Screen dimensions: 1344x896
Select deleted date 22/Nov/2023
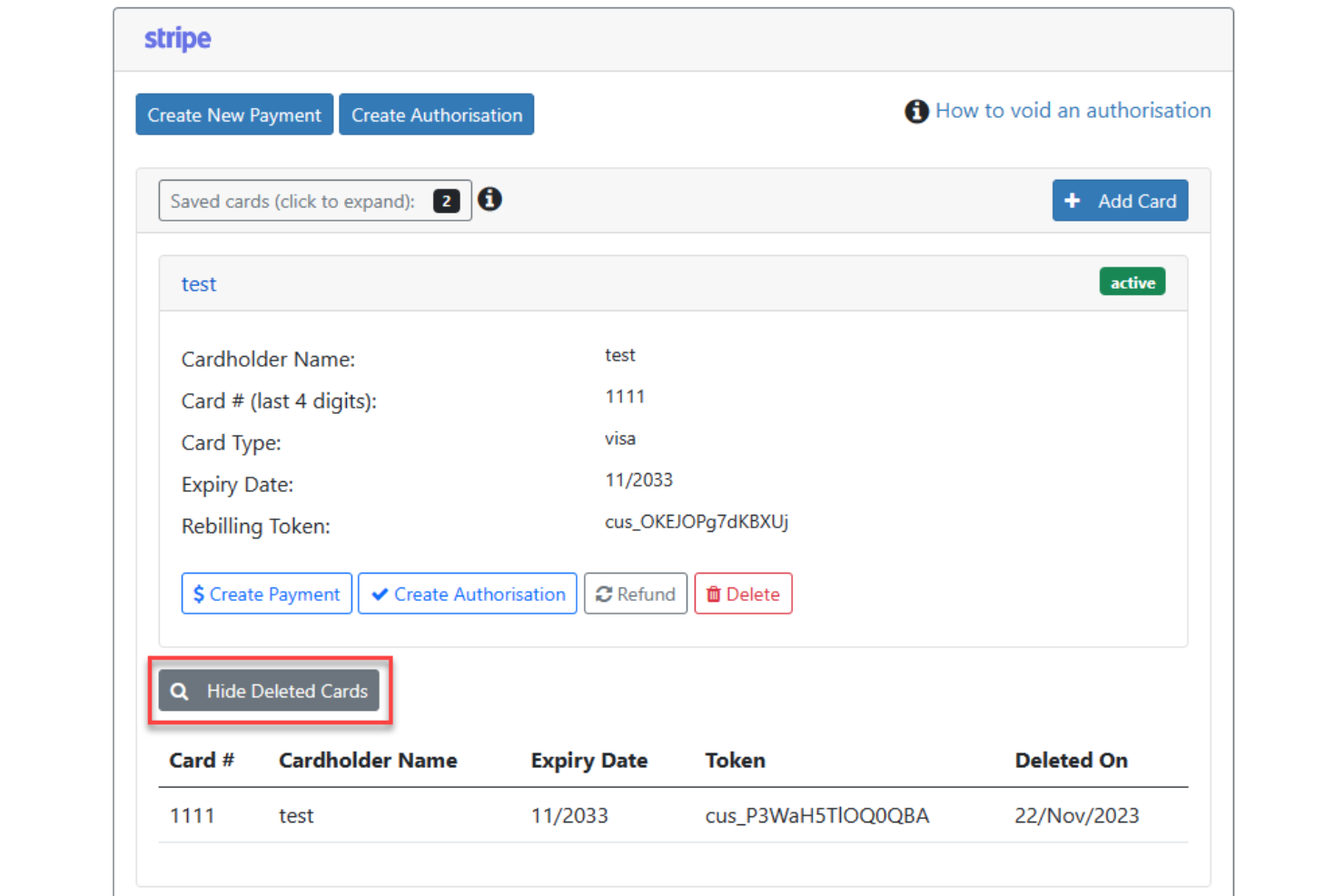pyautogui.click(x=1077, y=816)
